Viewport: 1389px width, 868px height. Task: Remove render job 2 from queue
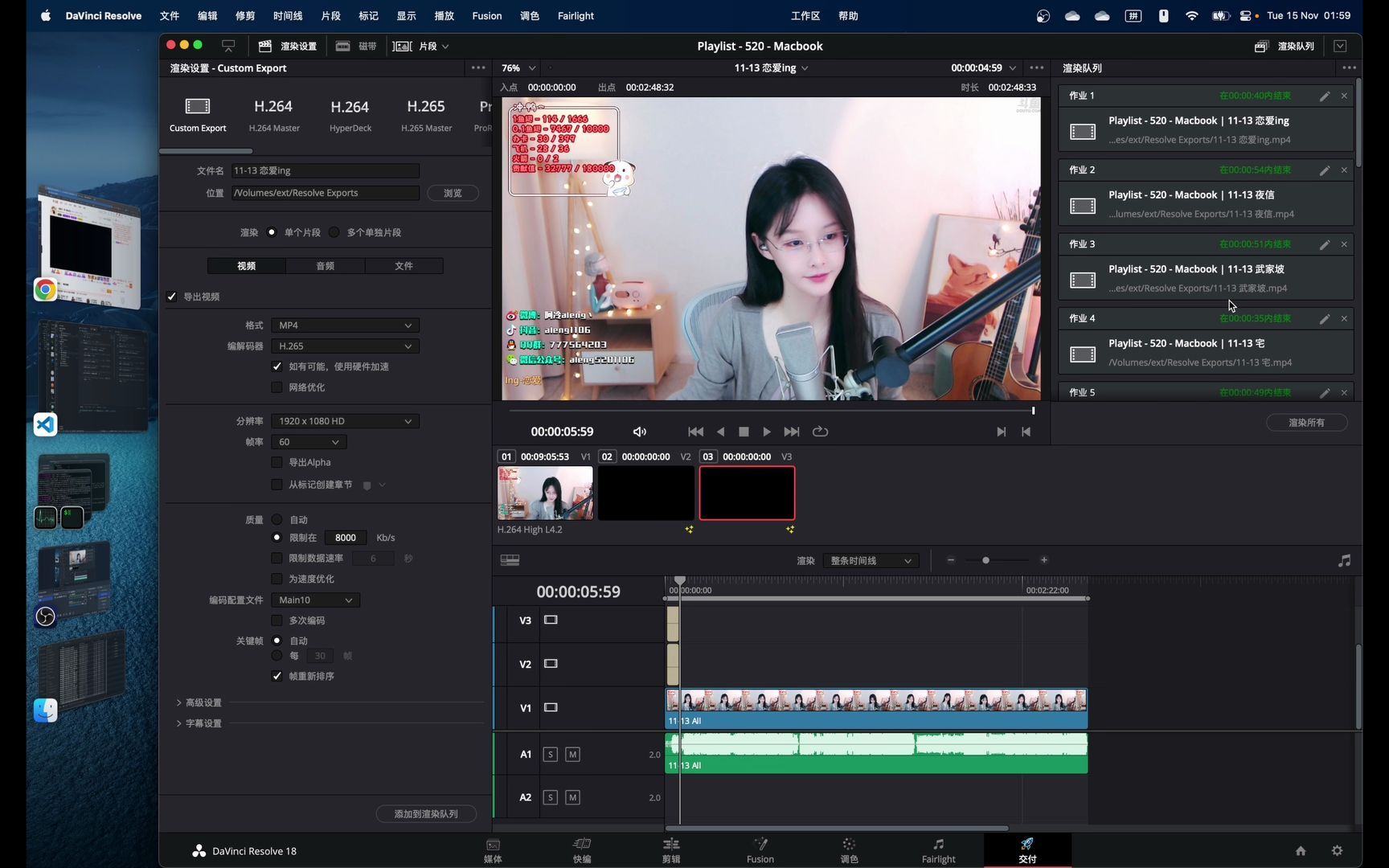coord(1344,170)
